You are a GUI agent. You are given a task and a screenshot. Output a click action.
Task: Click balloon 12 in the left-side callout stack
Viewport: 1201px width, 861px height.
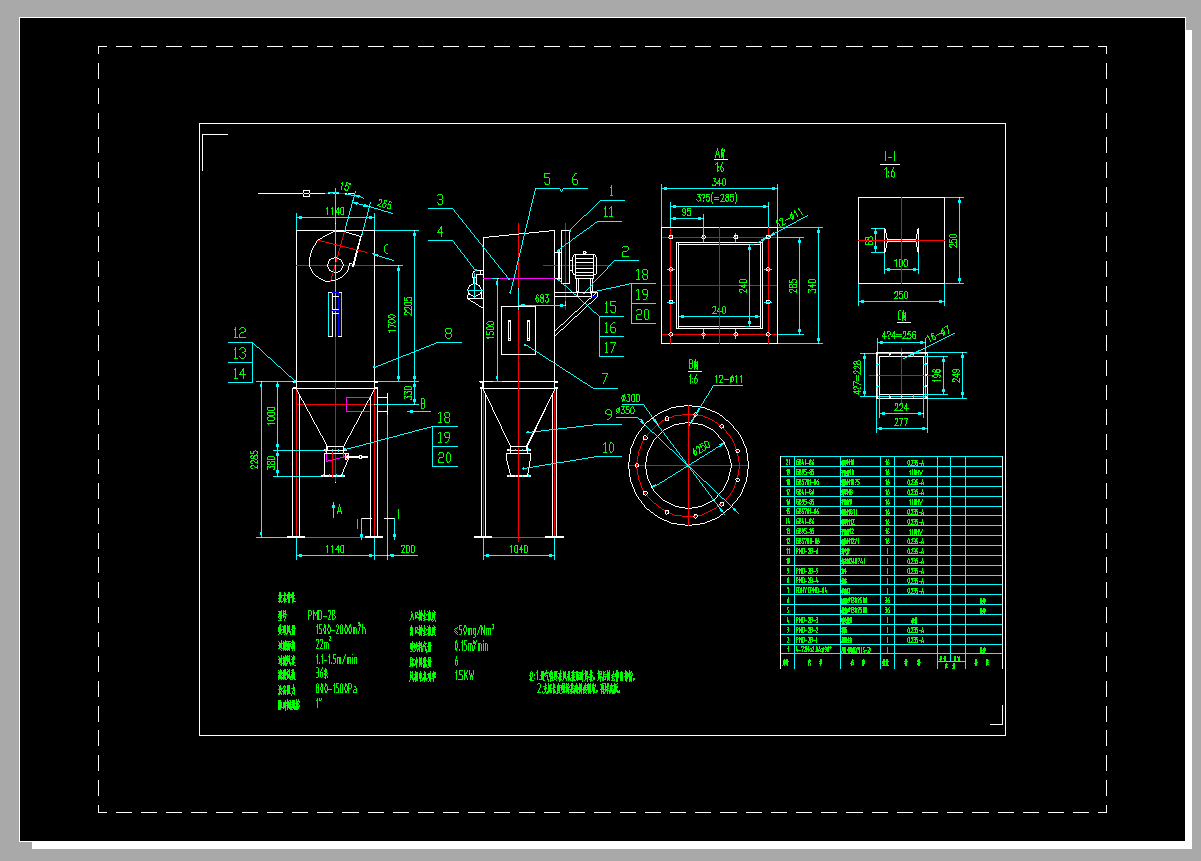(238, 333)
